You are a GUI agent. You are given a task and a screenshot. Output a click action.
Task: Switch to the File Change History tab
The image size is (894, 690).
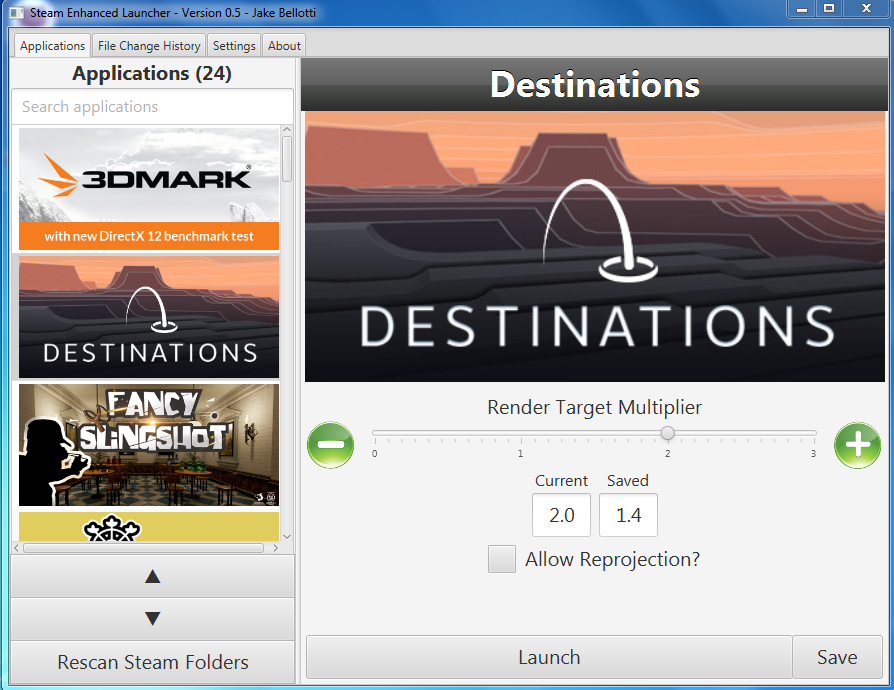pyautogui.click(x=149, y=46)
